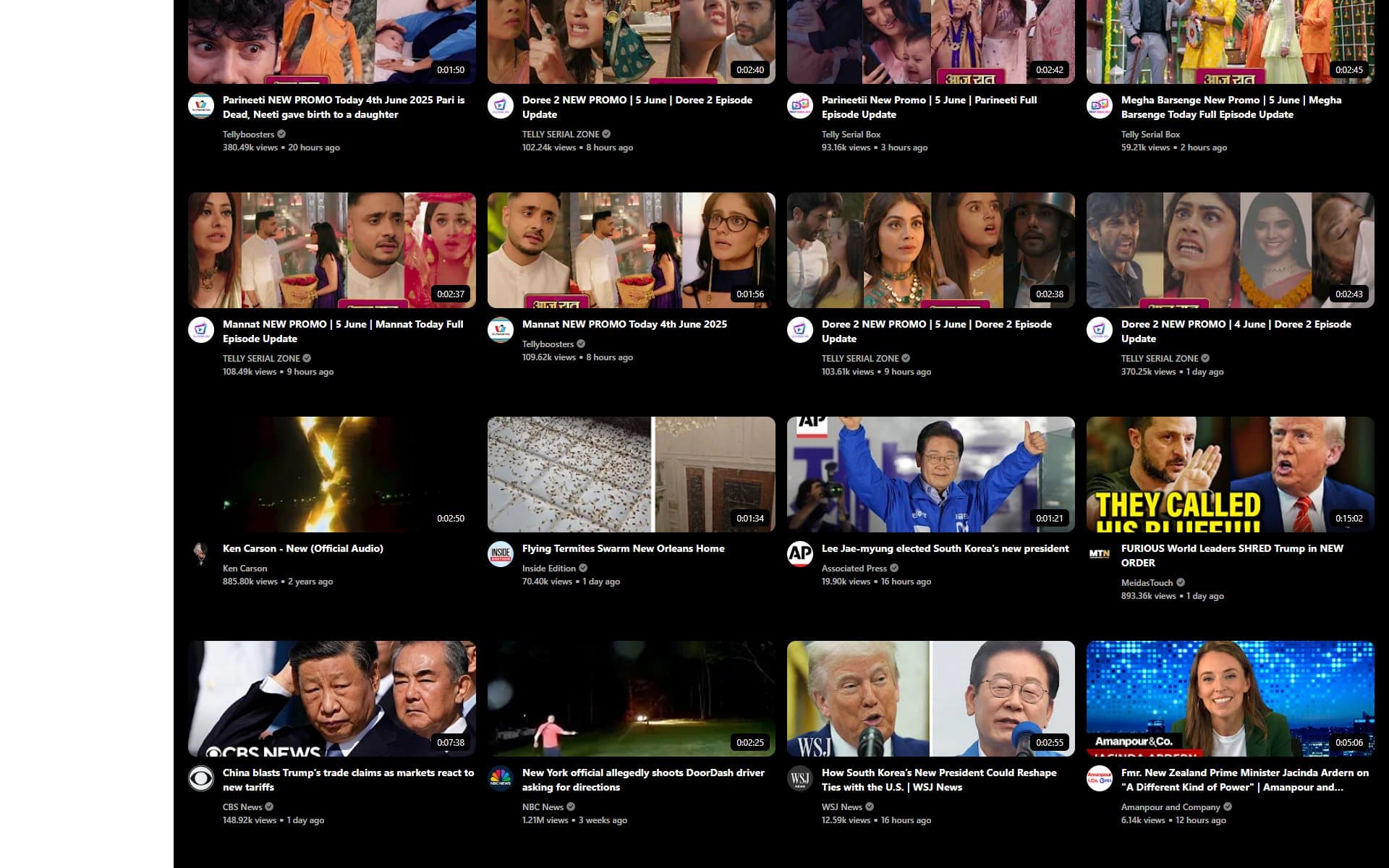Image resolution: width=1389 pixels, height=868 pixels.
Task: Click verified badge next to Amanpour and Company
Action: [1228, 807]
